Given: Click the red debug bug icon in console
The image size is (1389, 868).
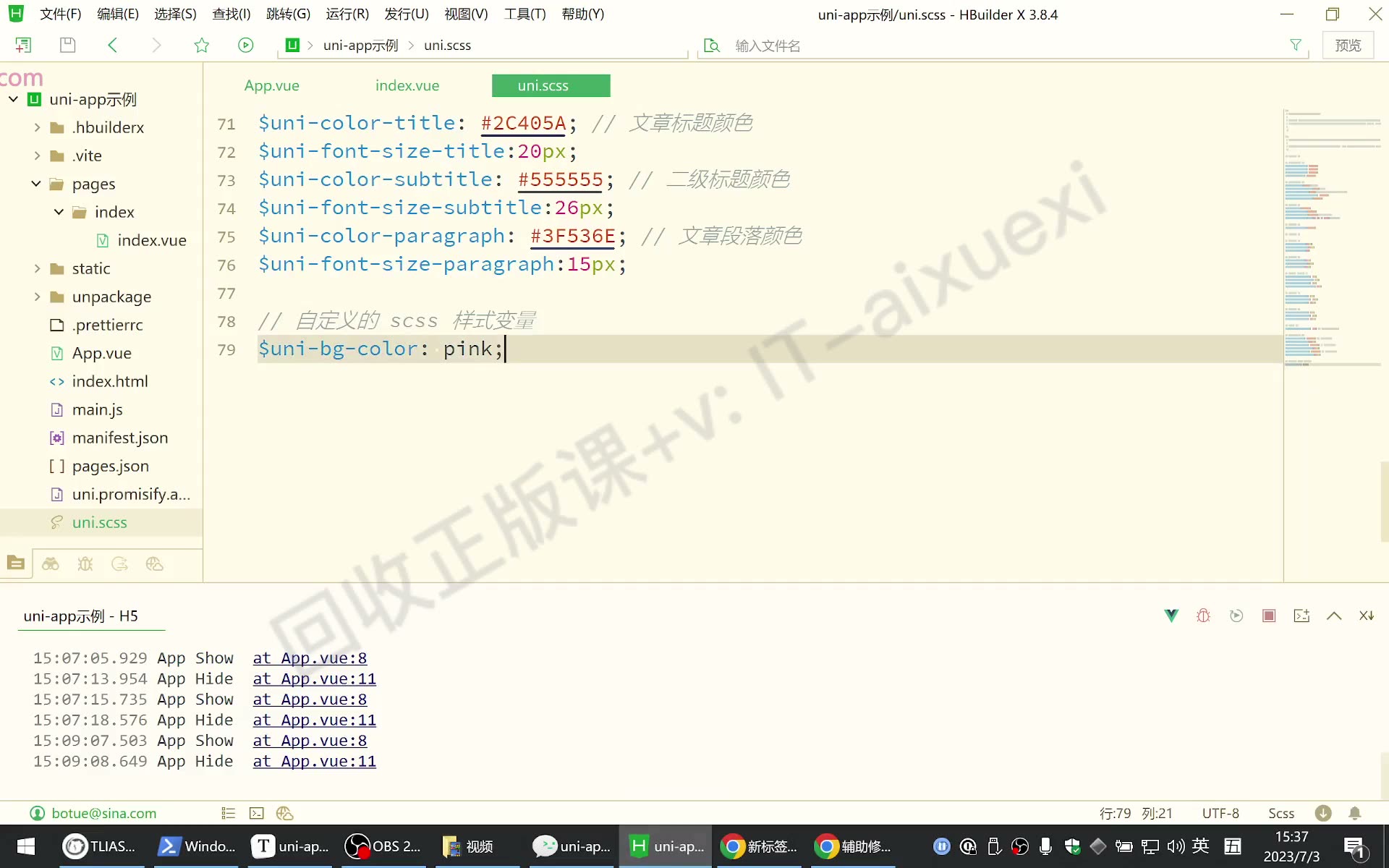Looking at the screenshot, I should 1203,616.
